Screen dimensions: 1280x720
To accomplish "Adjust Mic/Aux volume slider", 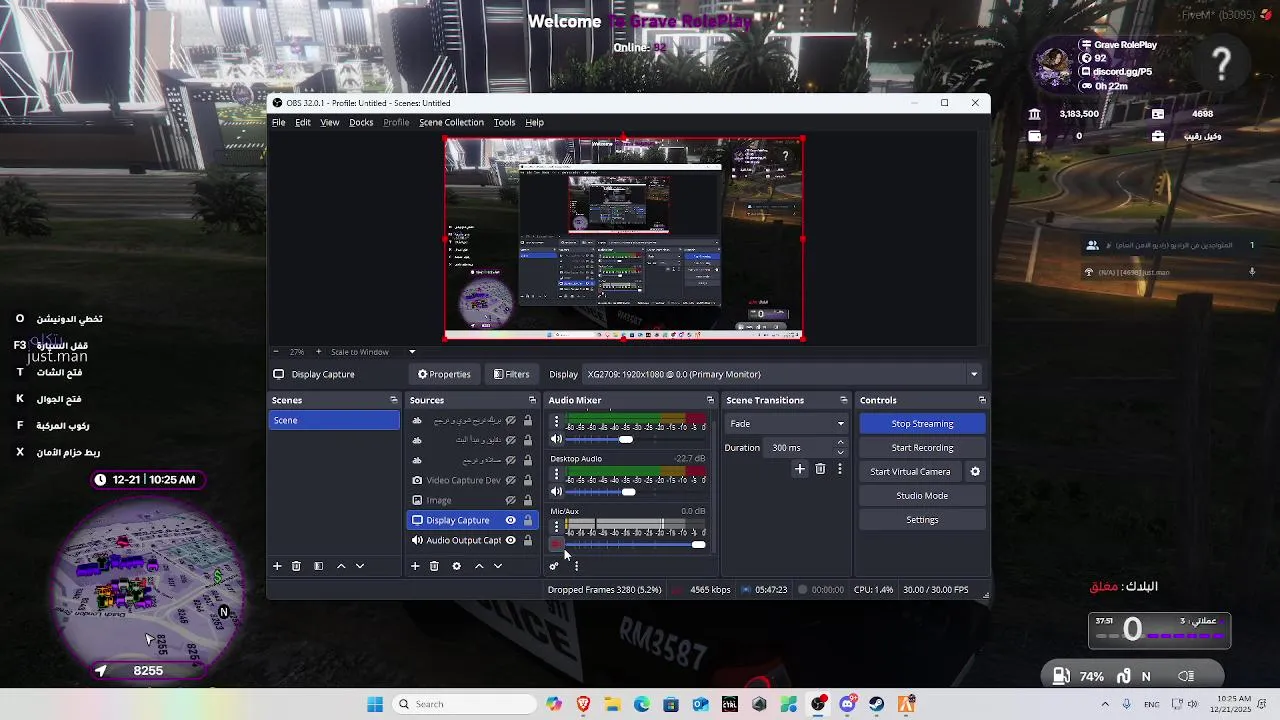I will click(635, 544).
